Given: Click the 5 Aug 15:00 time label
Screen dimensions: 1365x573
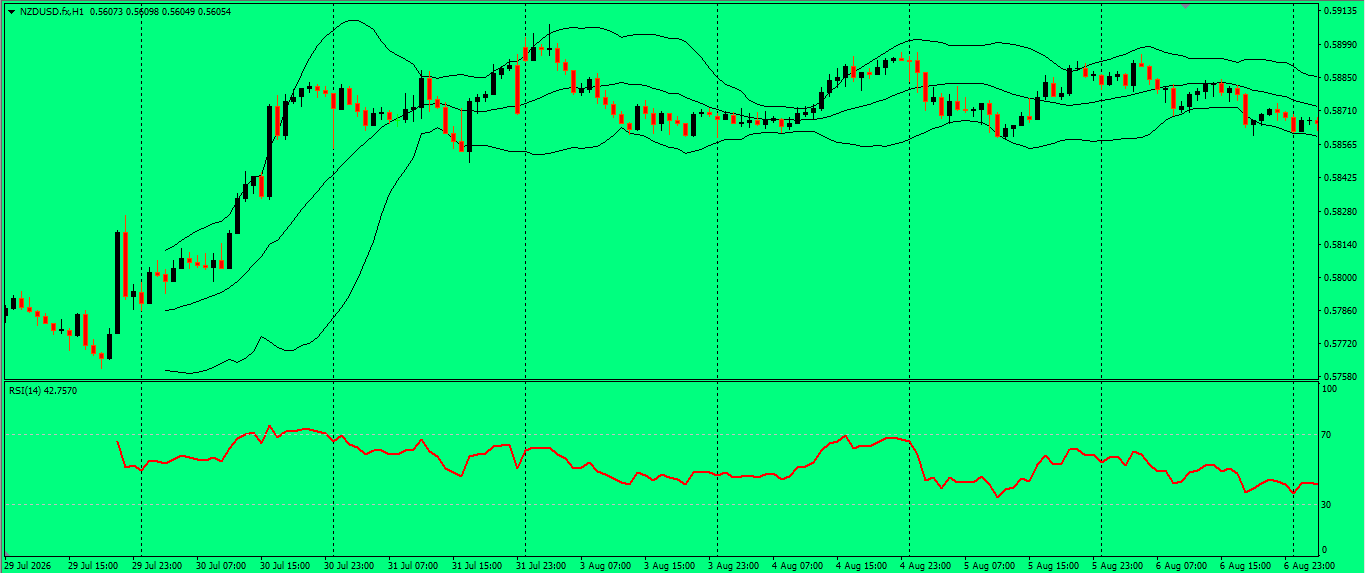Looking at the screenshot, I should (x=1052, y=565).
